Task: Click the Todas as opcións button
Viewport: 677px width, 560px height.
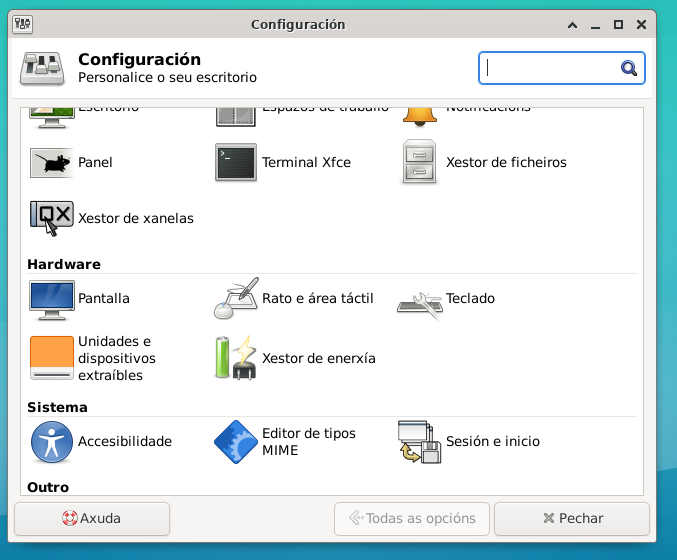Action: tap(411, 518)
